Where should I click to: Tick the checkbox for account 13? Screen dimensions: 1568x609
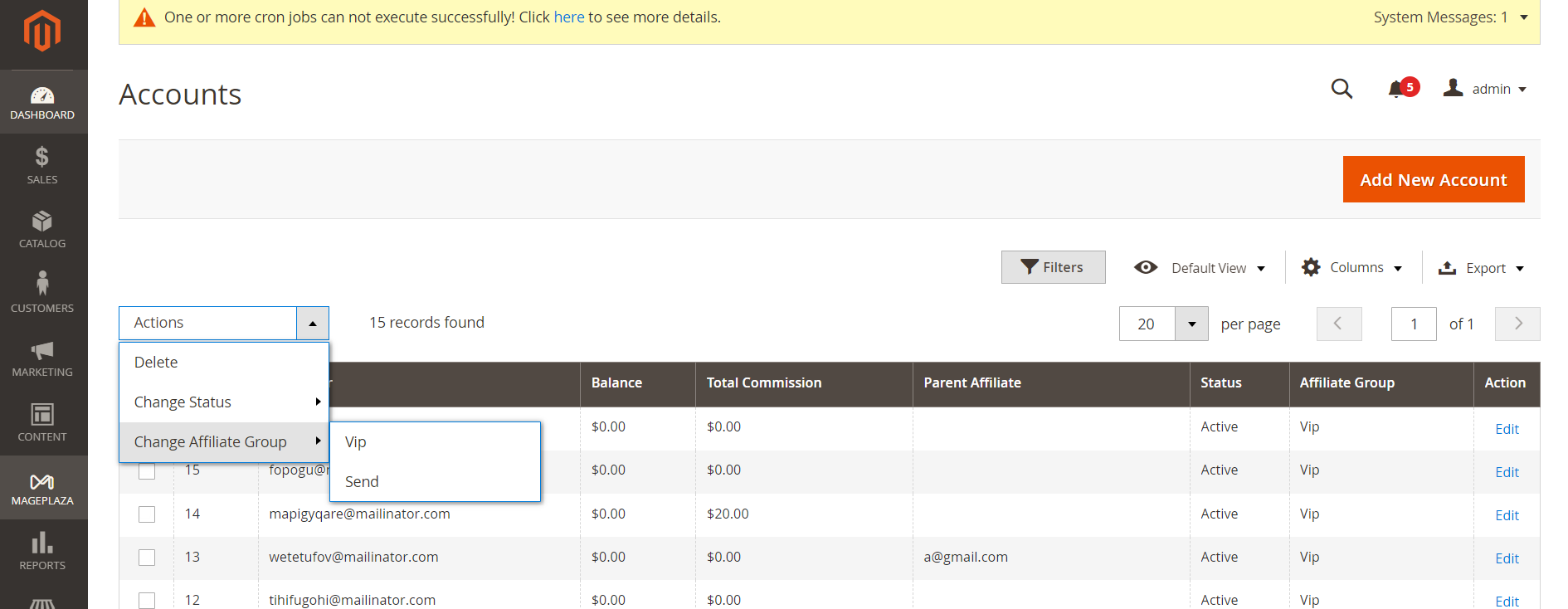[x=147, y=558]
